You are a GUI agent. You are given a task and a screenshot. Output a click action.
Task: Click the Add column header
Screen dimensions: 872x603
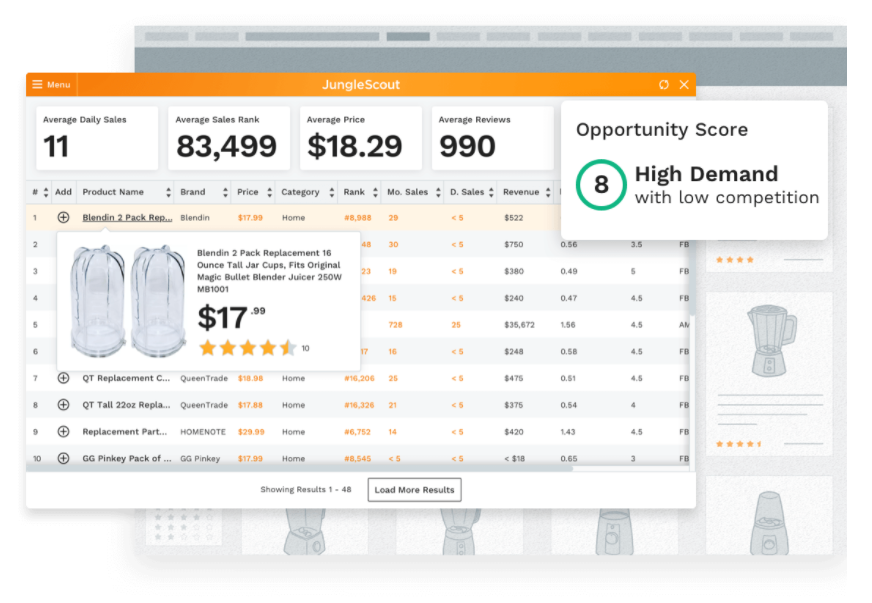tap(63, 192)
